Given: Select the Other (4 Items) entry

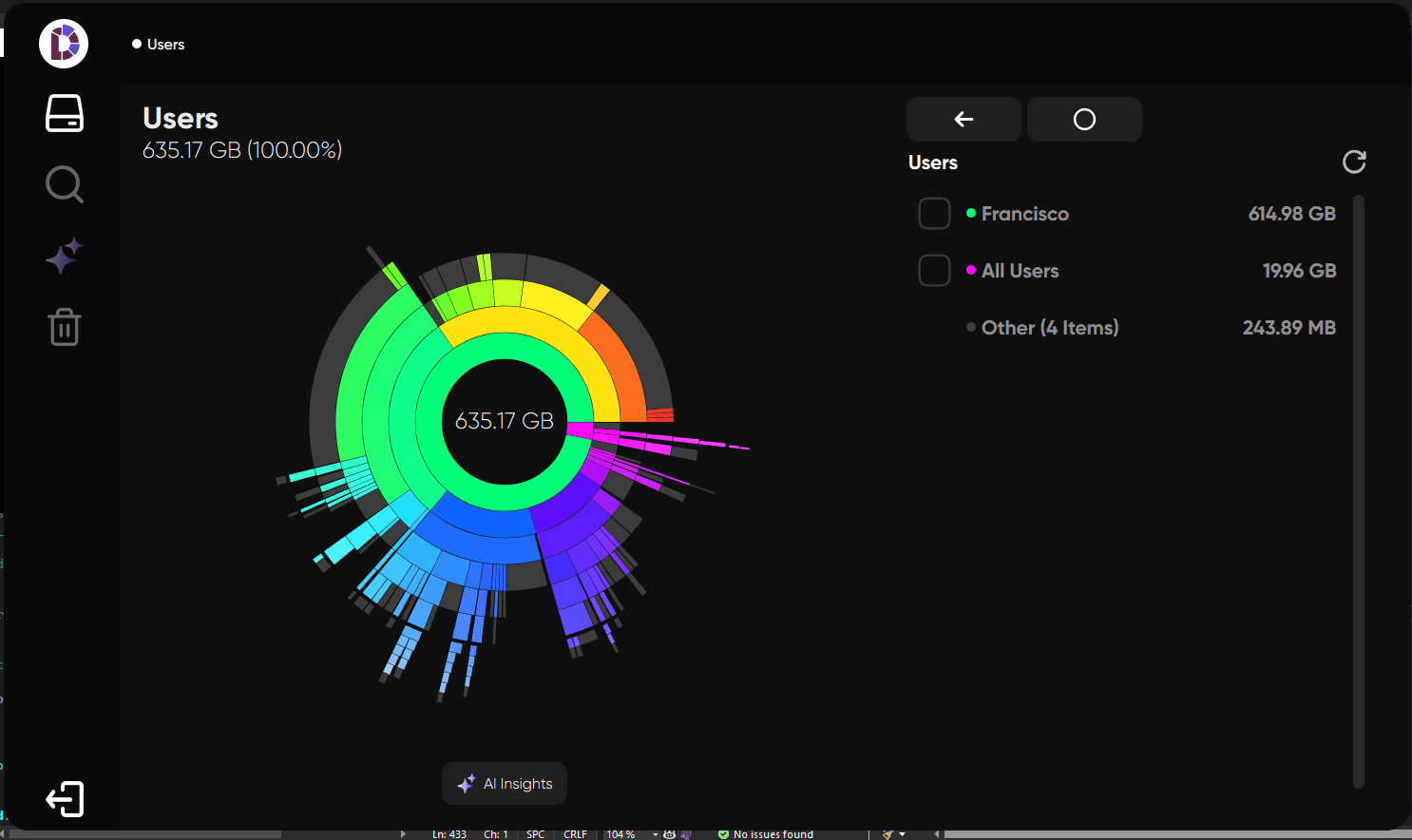Looking at the screenshot, I should point(1050,328).
